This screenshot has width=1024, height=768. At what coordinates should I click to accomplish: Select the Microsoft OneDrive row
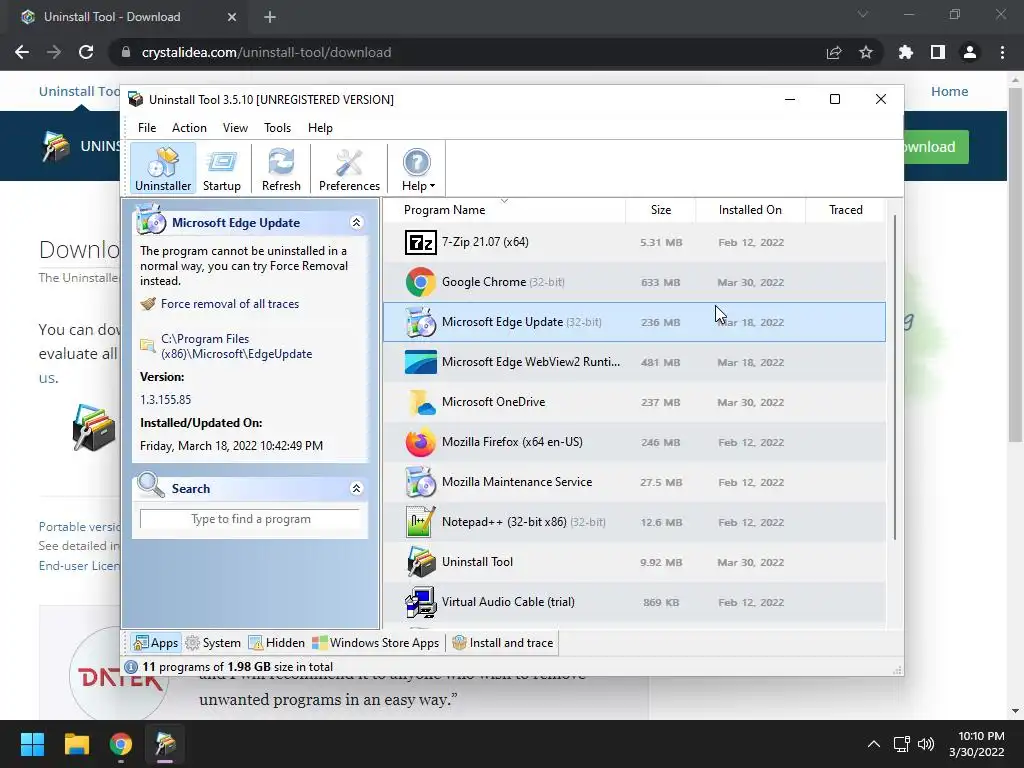634,402
